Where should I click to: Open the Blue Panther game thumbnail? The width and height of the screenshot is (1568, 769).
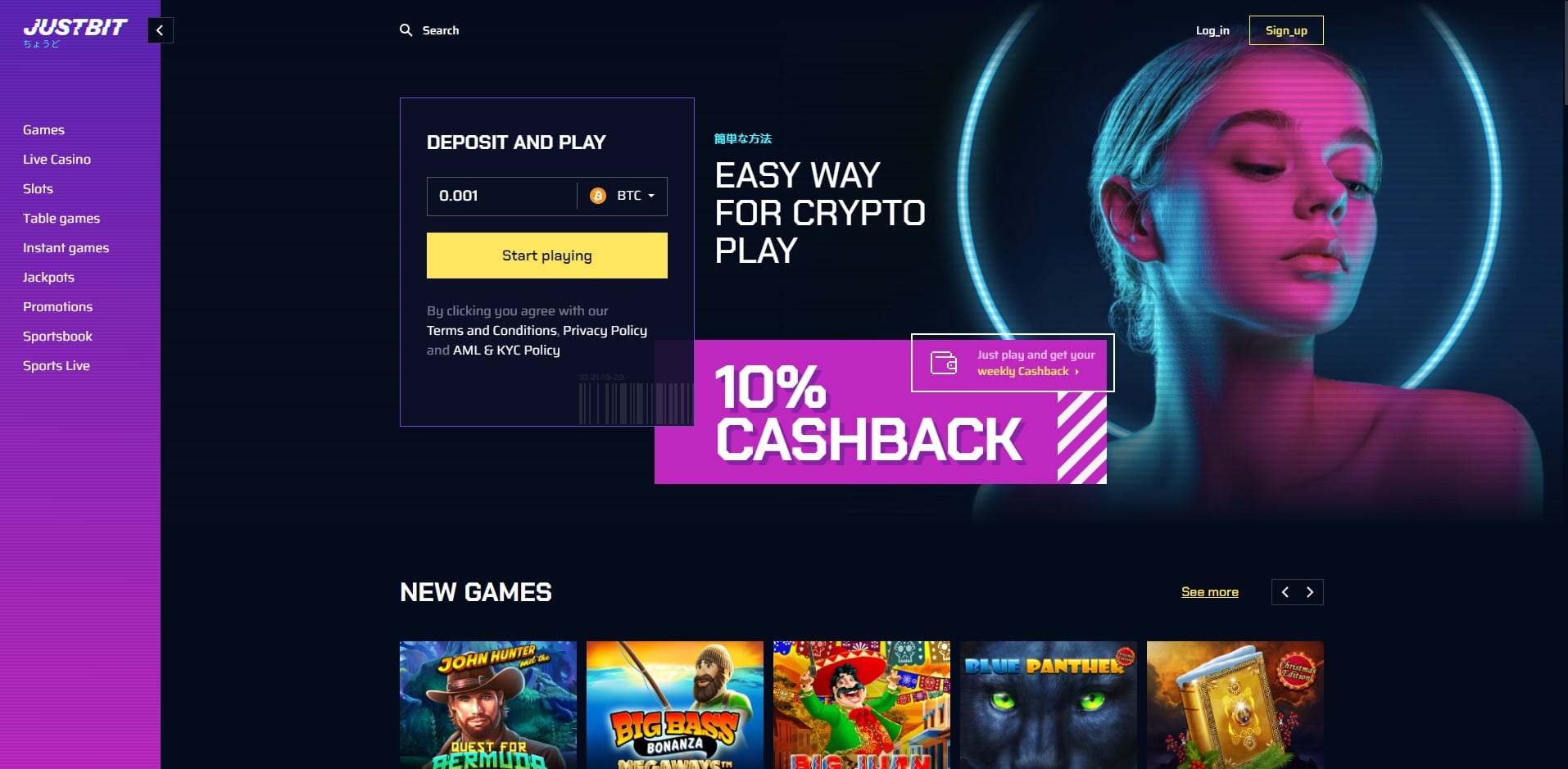point(1049,705)
